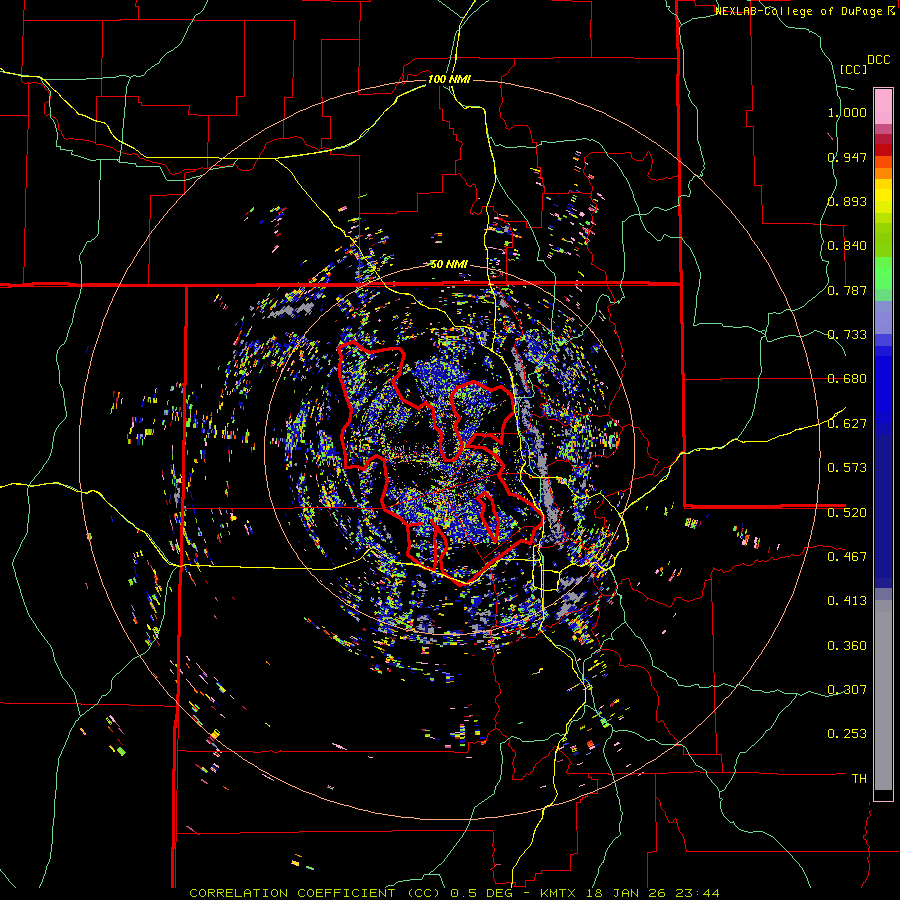The image size is (900, 900).
Task: Click the 0.893 color scale label
Action: tap(847, 201)
